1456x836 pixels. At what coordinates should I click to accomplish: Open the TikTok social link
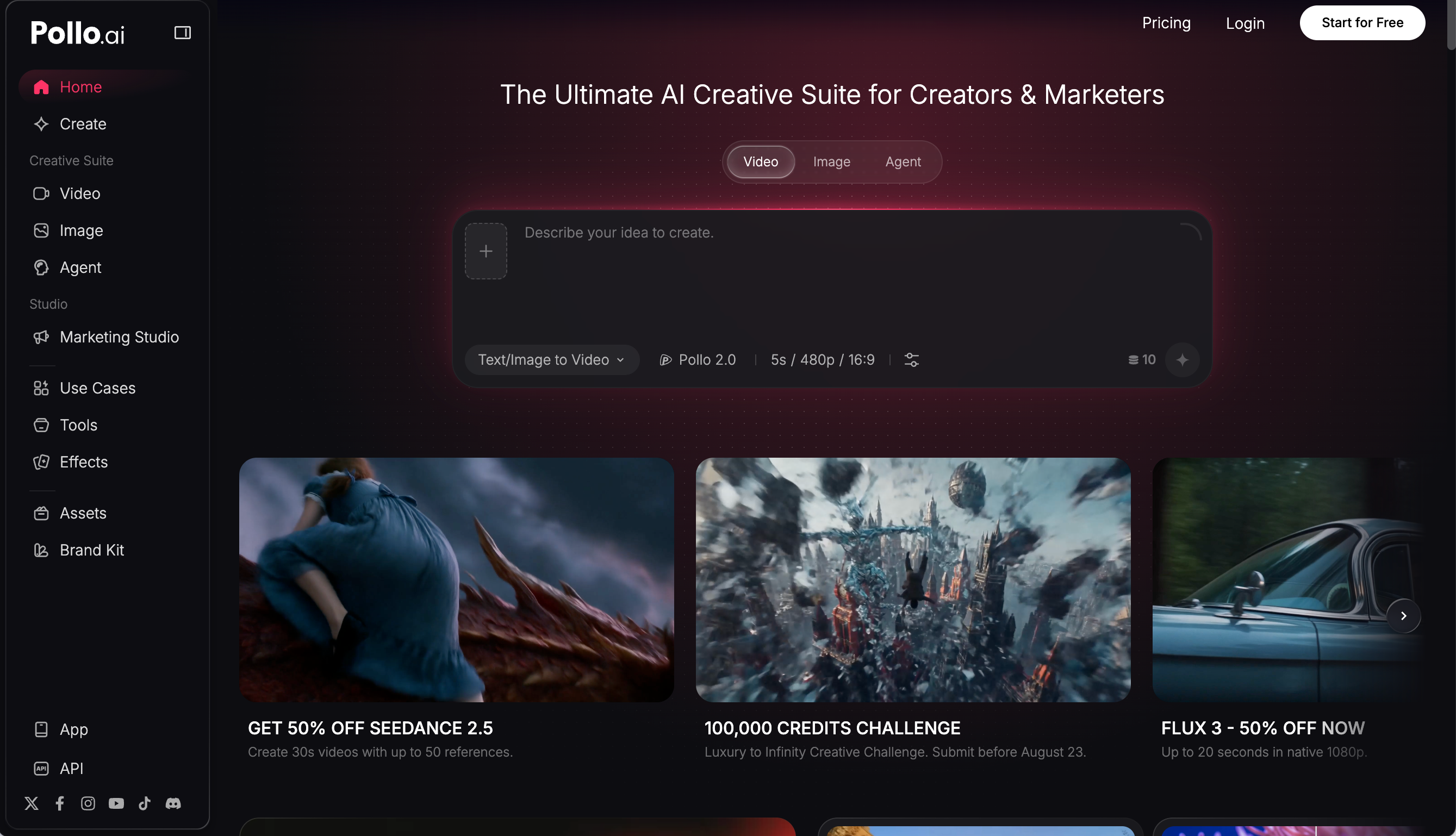[x=145, y=803]
